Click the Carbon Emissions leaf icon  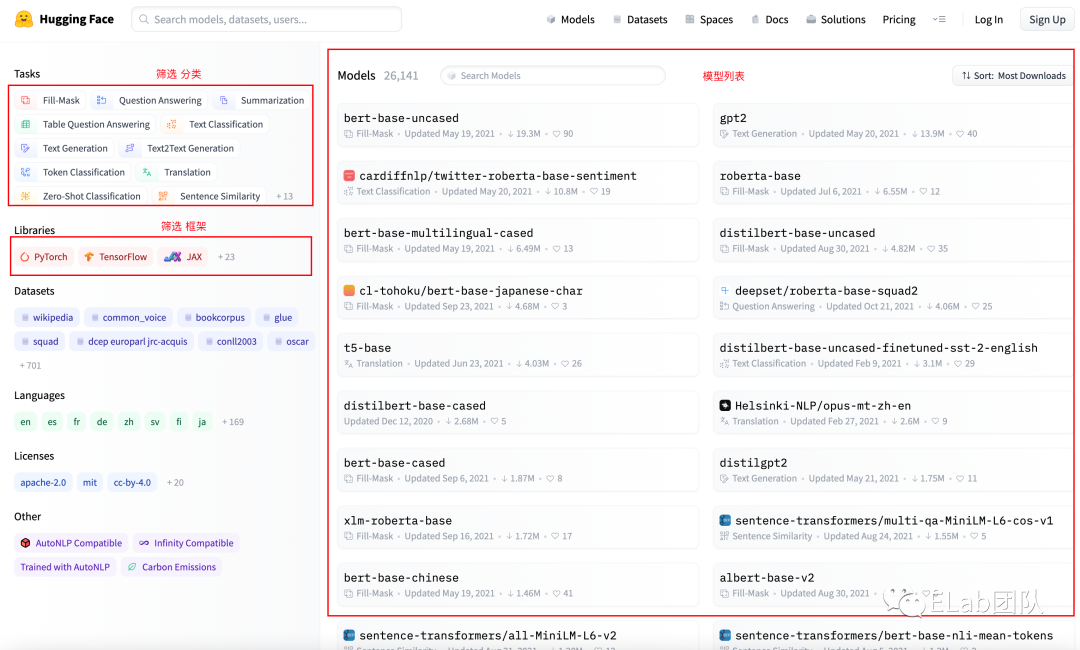(132, 567)
